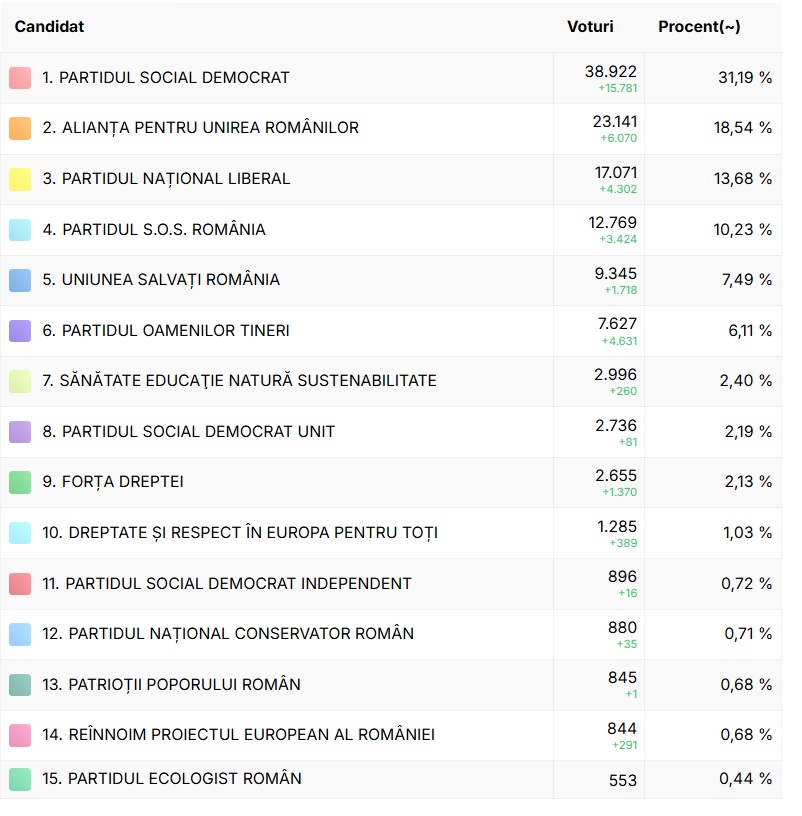Select the green swatch next to Forța Dreptei
Screen dimensions: 802x816
pos(20,482)
